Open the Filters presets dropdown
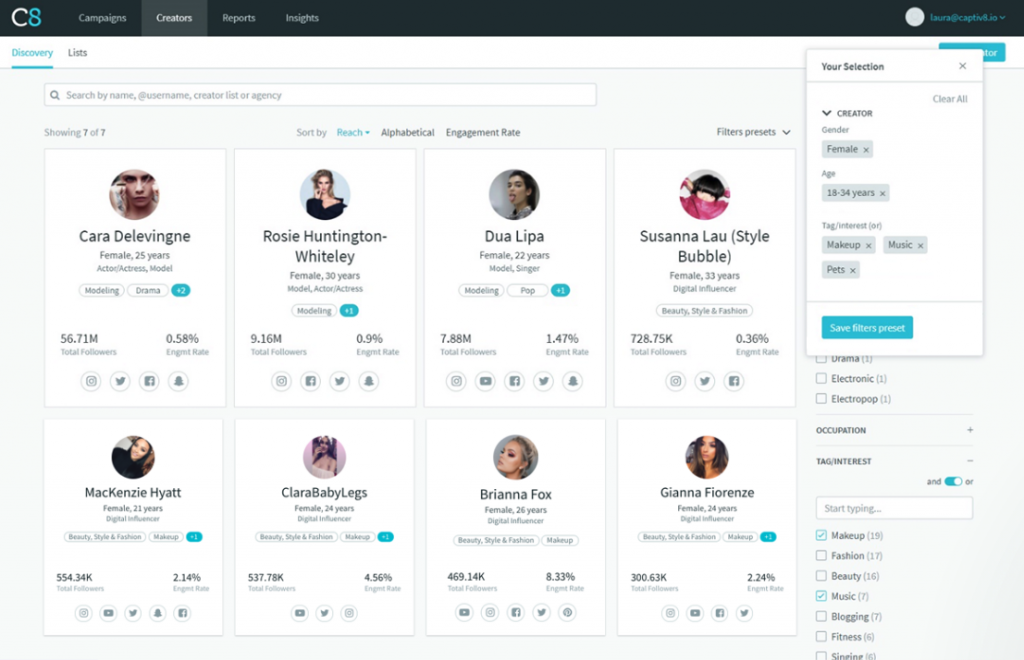Viewport: 1024px width, 660px height. 753,132
